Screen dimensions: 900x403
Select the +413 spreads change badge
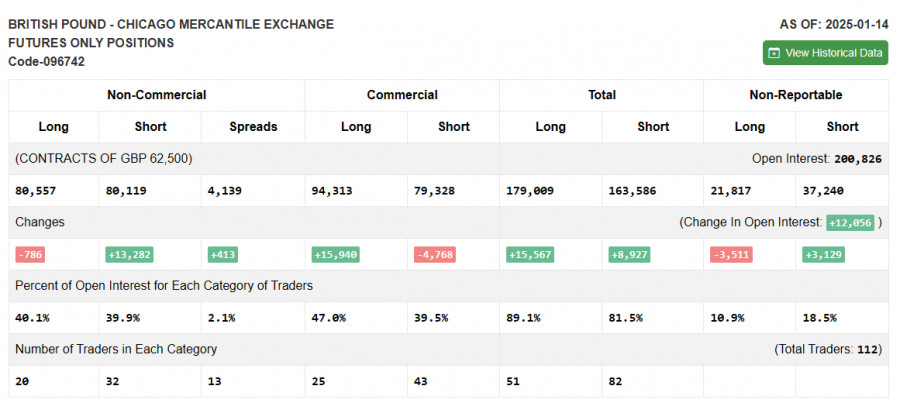point(224,254)
